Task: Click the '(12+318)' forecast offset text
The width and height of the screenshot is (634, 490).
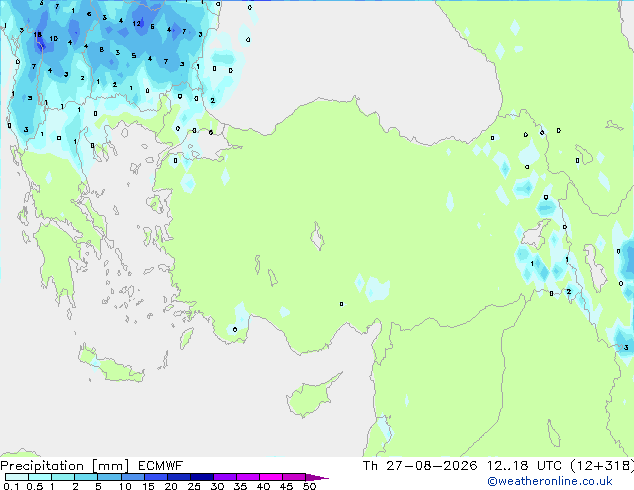Action: click(x=602, y=466)
